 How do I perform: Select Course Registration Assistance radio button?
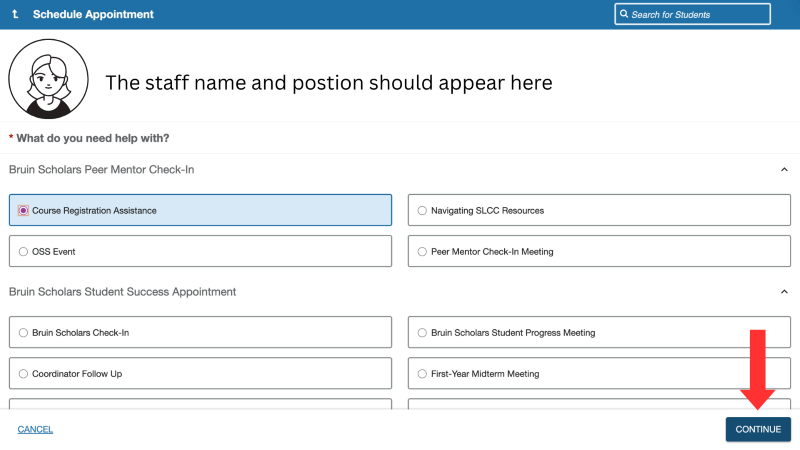coord(24,211)
